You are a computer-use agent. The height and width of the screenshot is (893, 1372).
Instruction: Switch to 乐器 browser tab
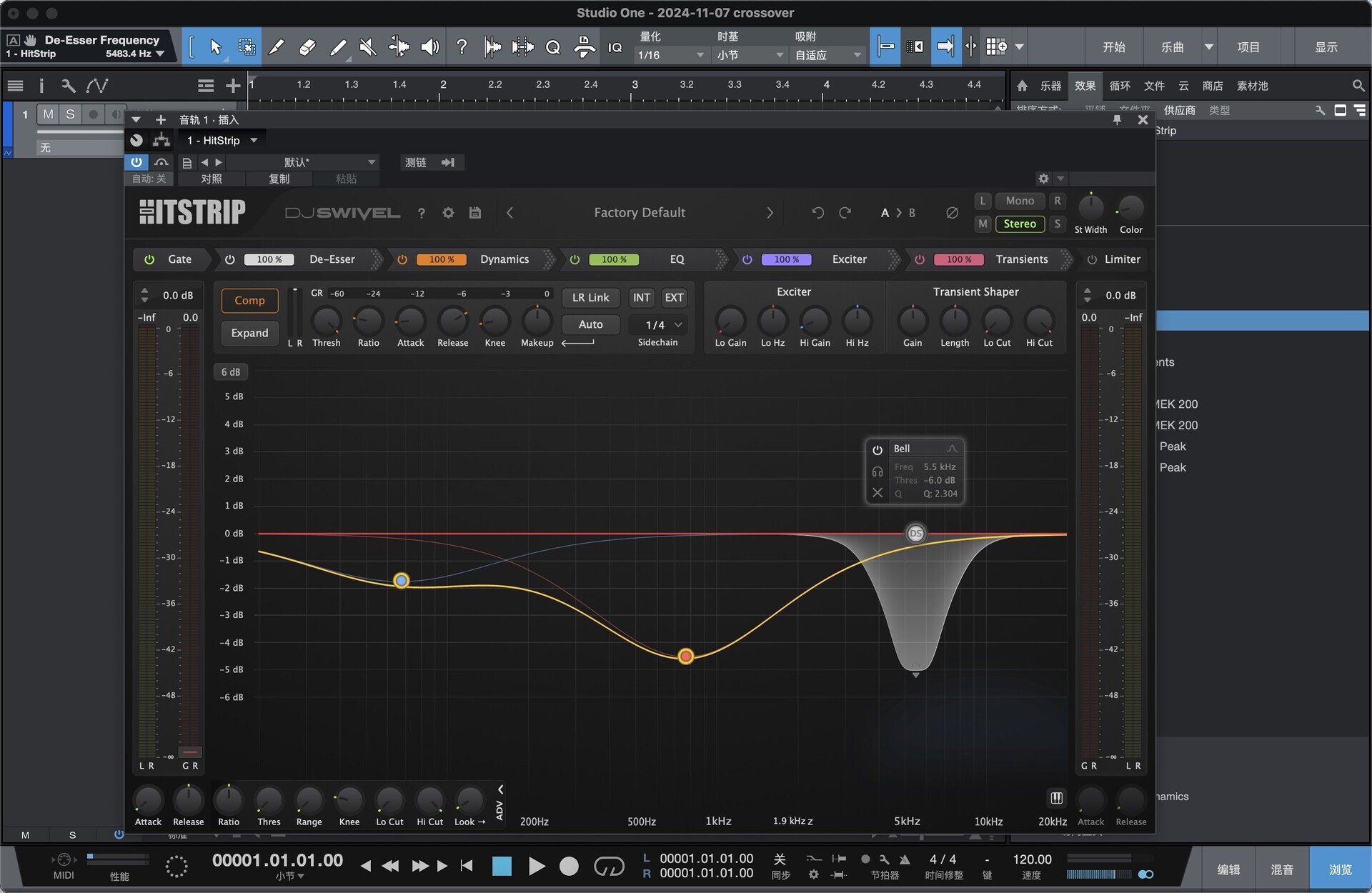(1050, 86)
